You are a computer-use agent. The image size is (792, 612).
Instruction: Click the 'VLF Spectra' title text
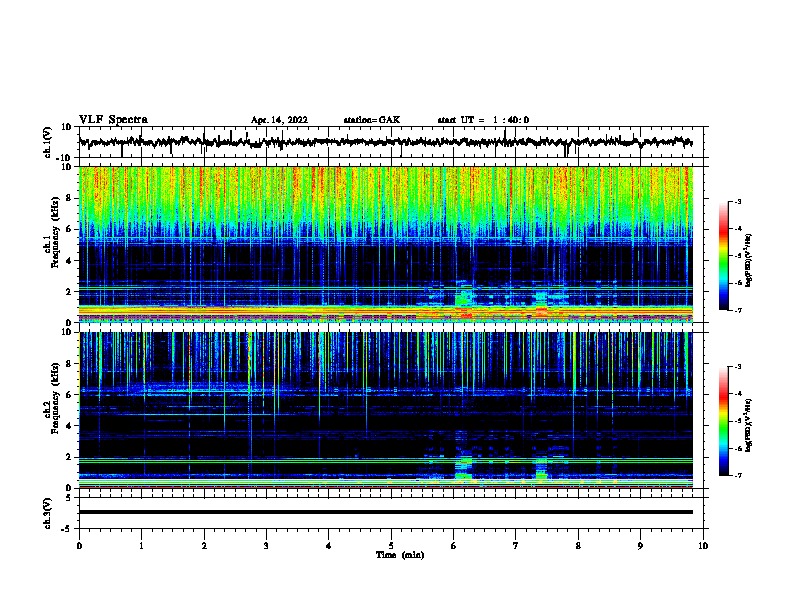[x=113, y=120]
